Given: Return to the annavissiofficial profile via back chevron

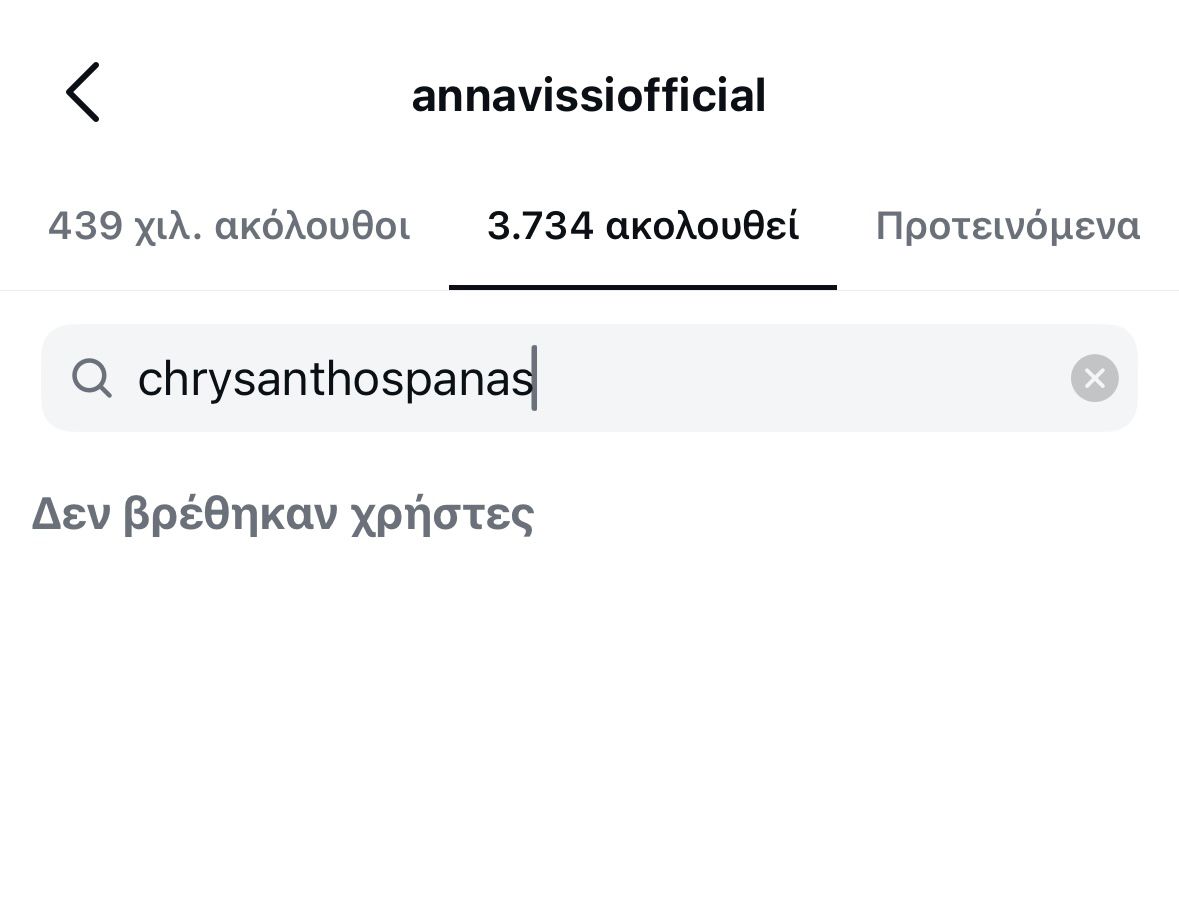Looking at the screenshot, I should click(83, 92).
